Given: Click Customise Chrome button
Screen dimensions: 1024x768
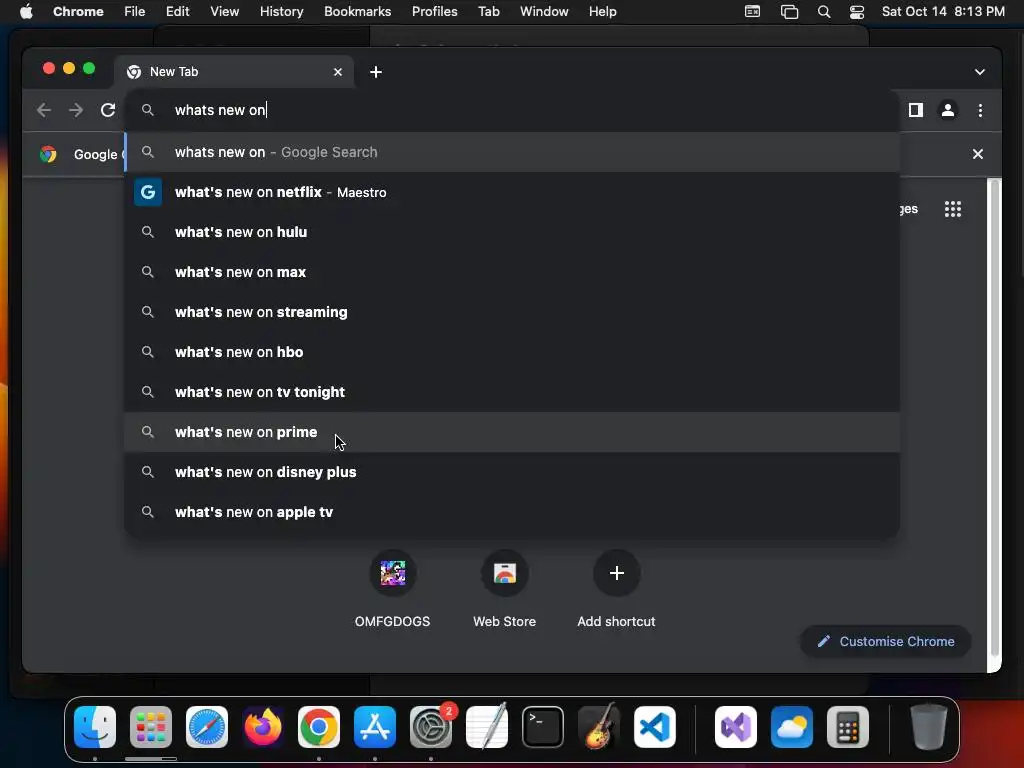Looking at the screenshot, I should 886,641.
